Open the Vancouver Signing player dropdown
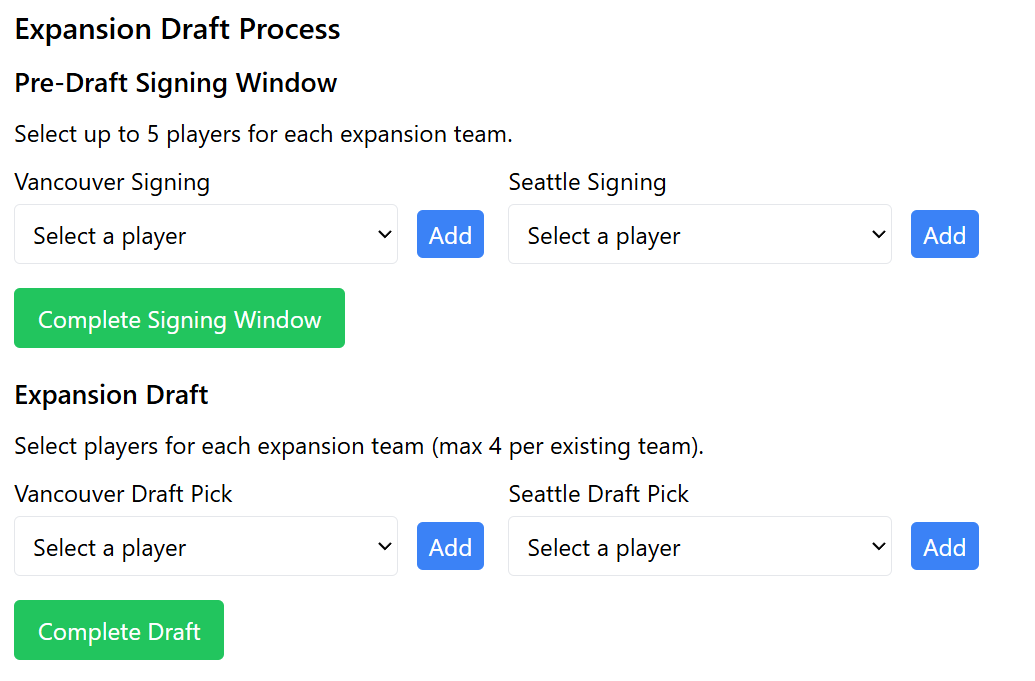 [205, 234]
